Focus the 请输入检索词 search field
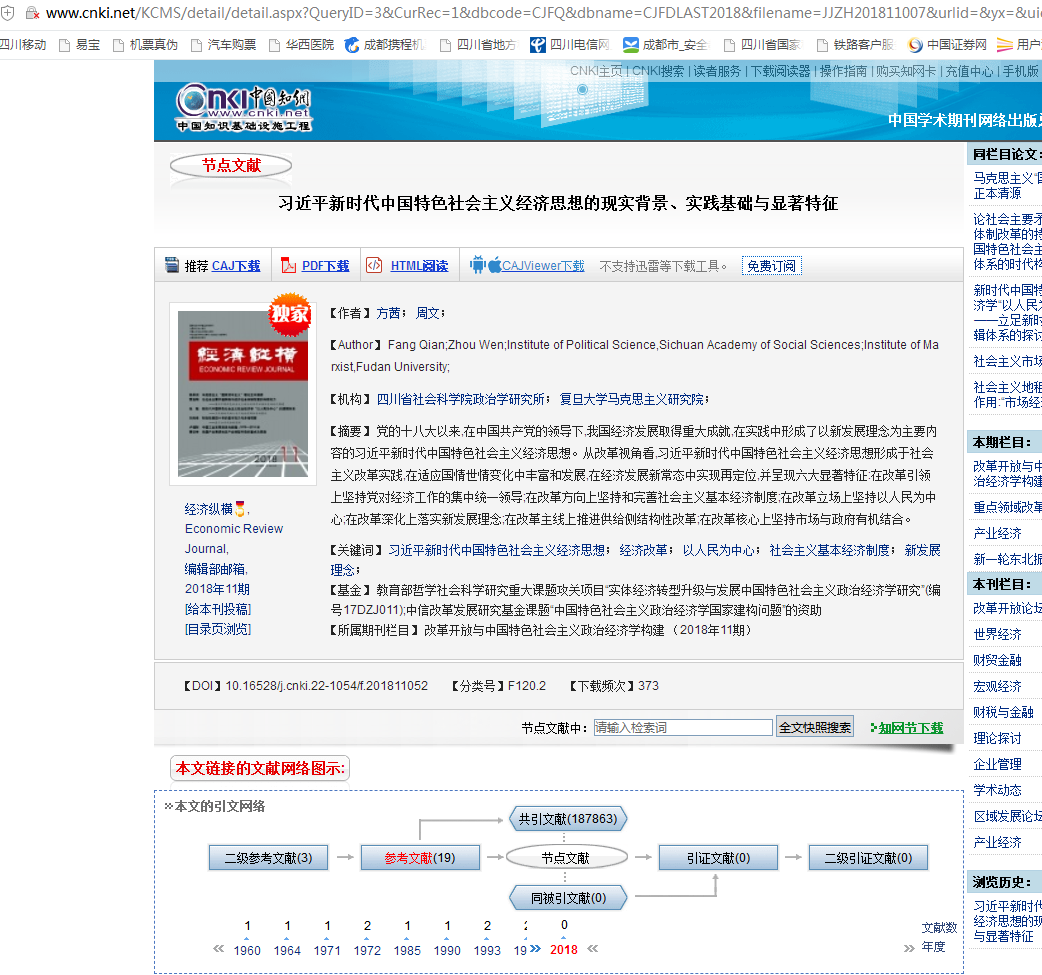Screen dimensions: 1042x975 [682, 727]
